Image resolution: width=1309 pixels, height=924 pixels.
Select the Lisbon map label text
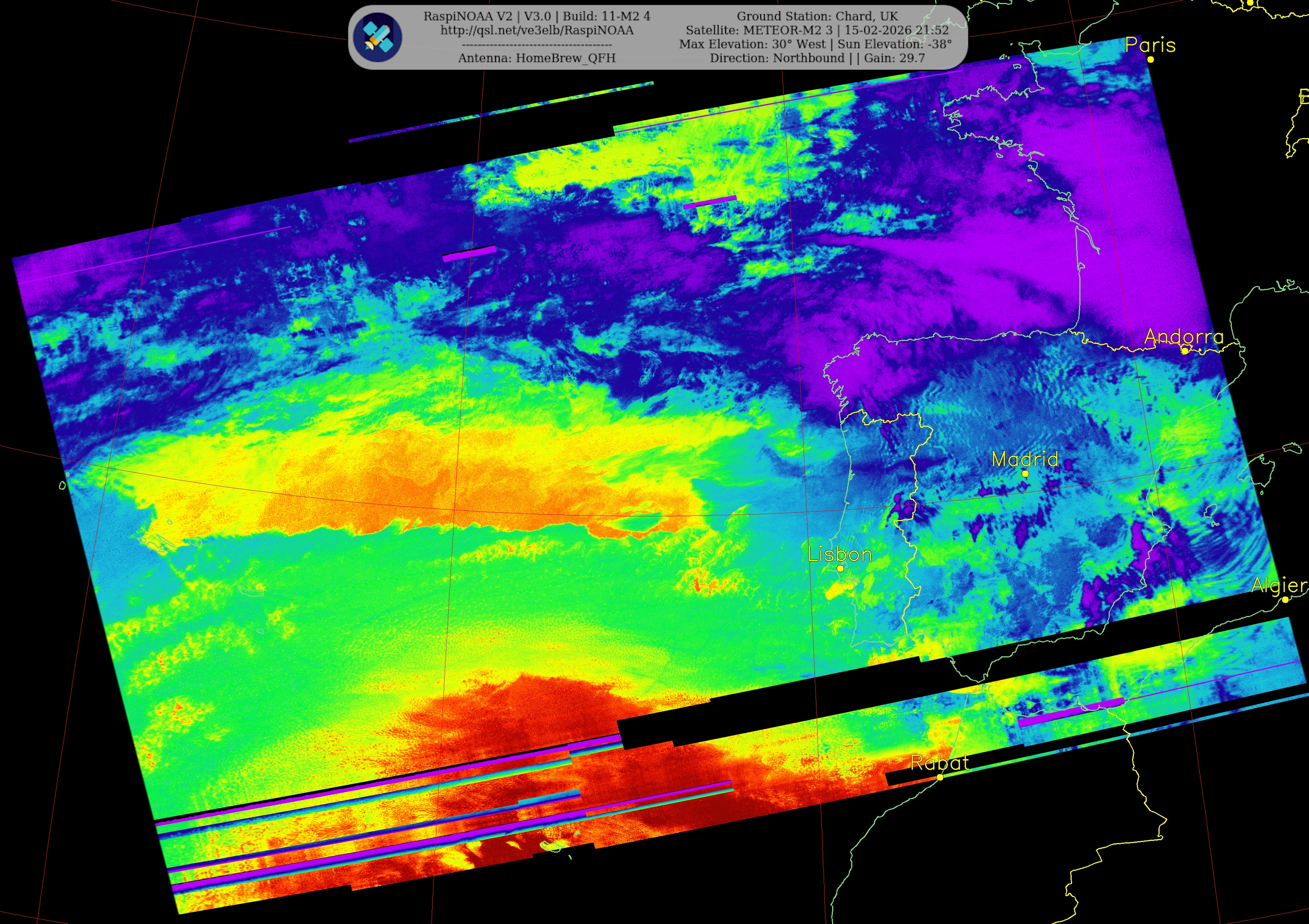pyautogui.click(x=840, y=554)
